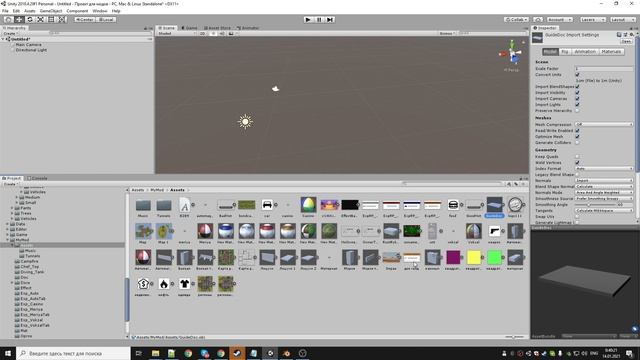Switch to the Materials tab in Inspector
The width and height of the screenshot is (640, 360).
point(611,52)
